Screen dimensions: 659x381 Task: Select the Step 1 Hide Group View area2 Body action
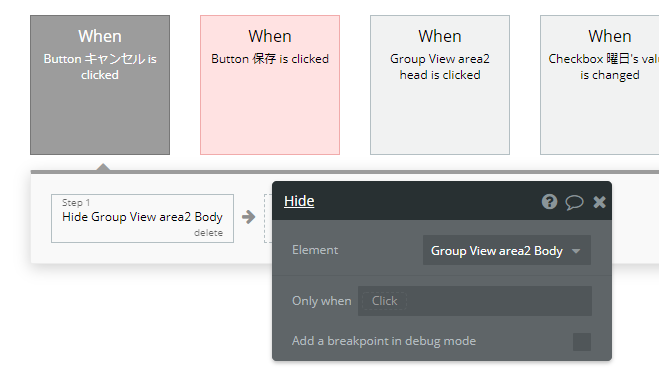(142, 218)
